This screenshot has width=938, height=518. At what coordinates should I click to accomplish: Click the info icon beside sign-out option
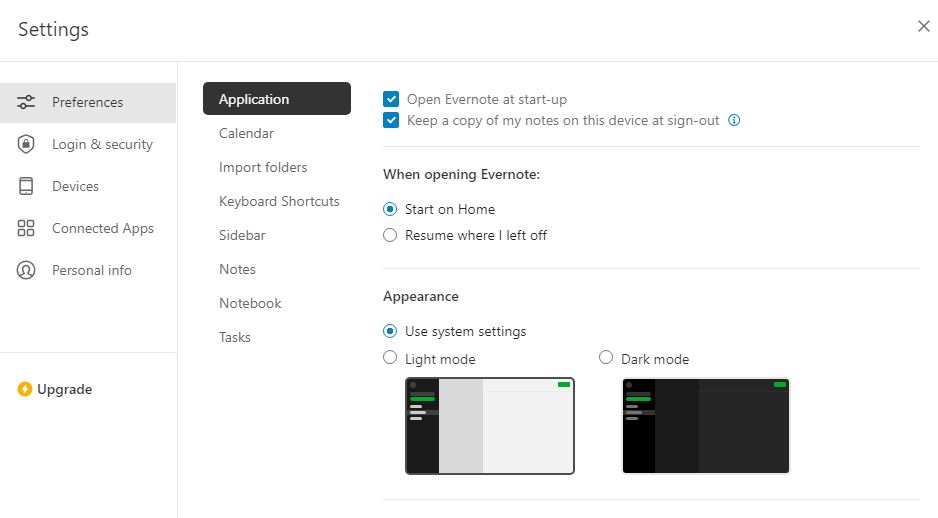point(734,120)
